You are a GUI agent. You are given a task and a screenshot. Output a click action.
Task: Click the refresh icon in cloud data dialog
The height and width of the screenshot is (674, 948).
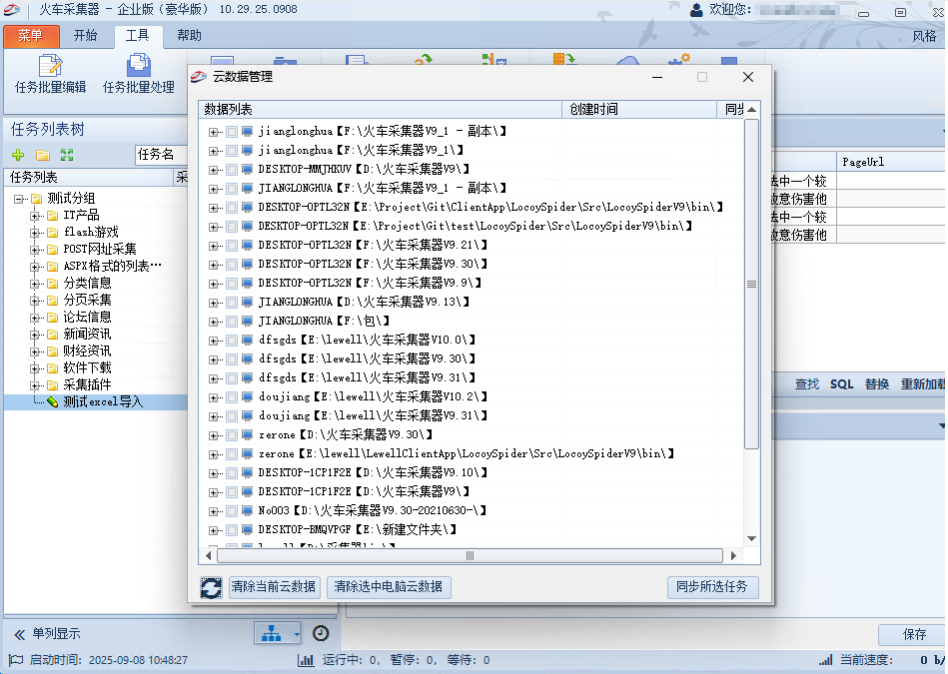(211, 587)
